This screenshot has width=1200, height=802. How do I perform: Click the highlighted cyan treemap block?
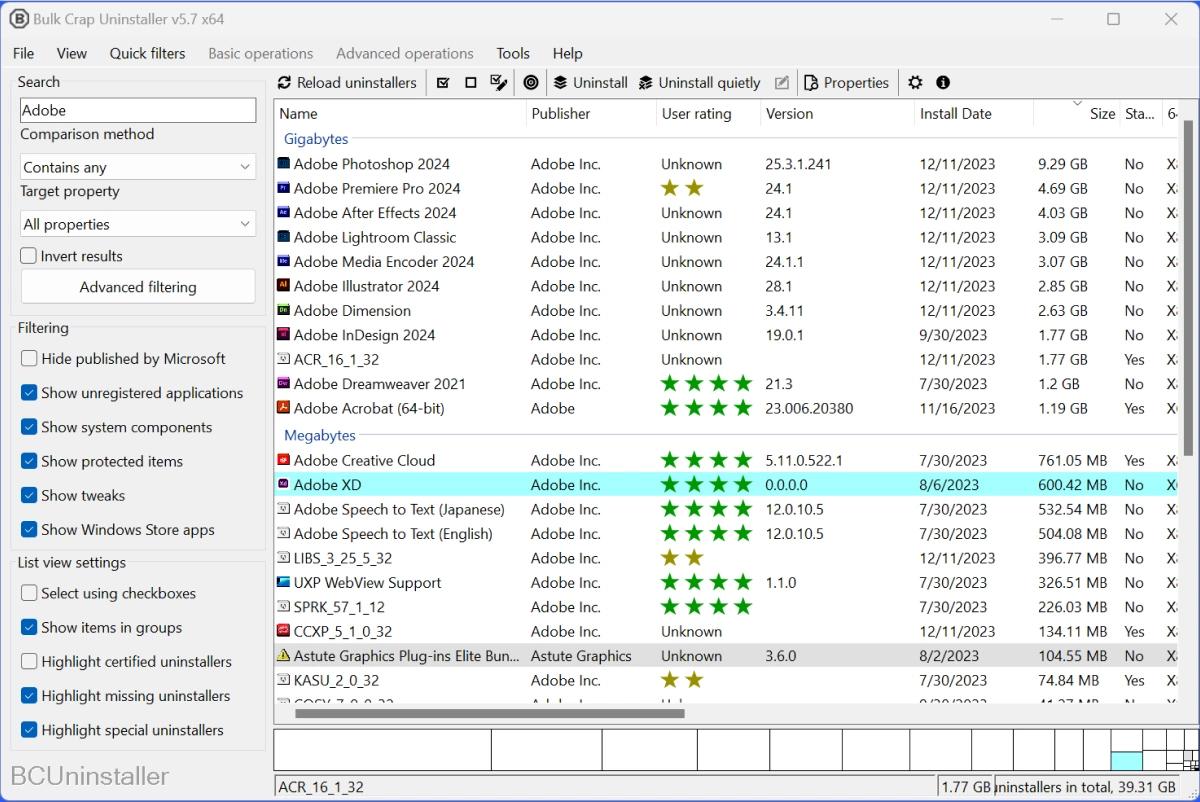coord(1126,762)
